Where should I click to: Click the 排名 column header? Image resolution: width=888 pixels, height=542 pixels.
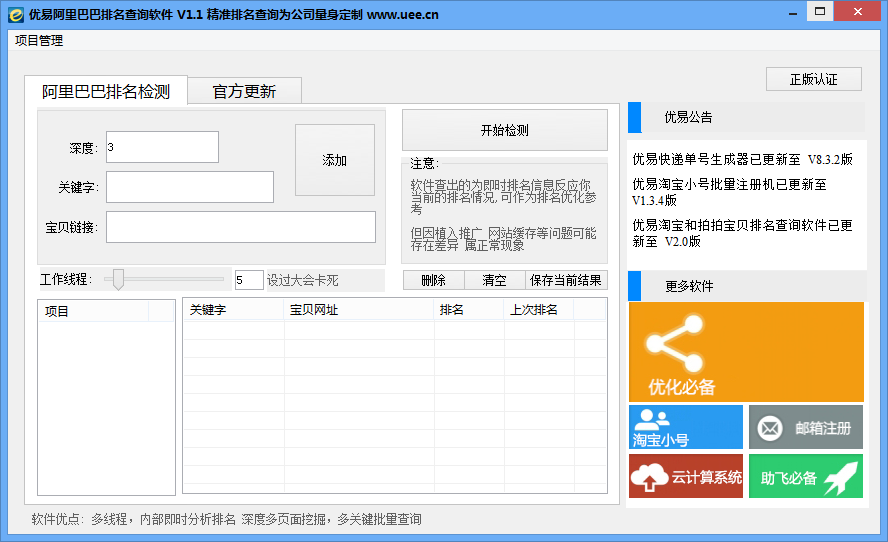468,310
